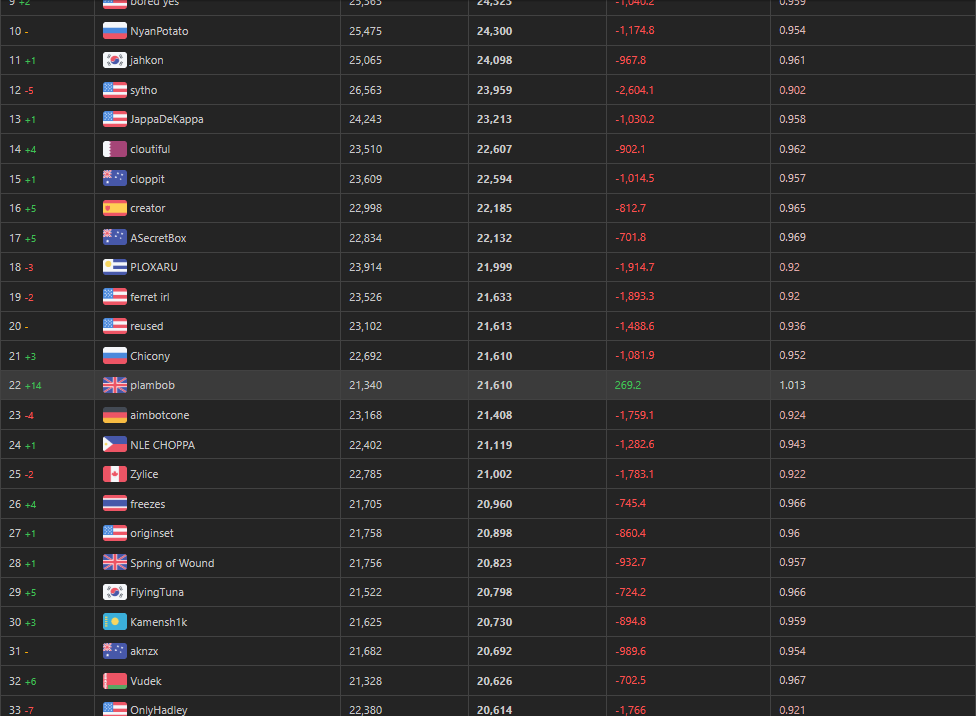This screenshot has height=716, width=976.
Task: Click the -2,604.1 difference value
Action: click(634, 90)
